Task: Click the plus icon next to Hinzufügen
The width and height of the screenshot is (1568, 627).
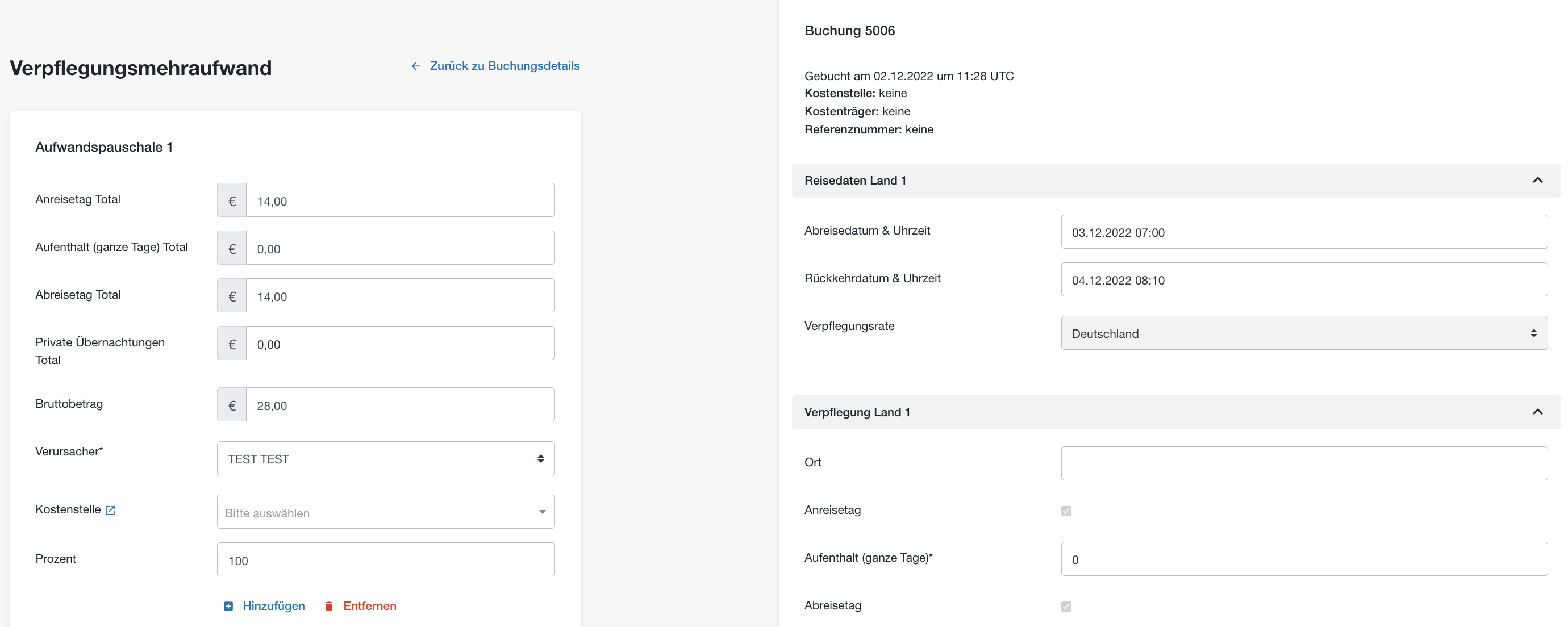Action: point(228,605)
